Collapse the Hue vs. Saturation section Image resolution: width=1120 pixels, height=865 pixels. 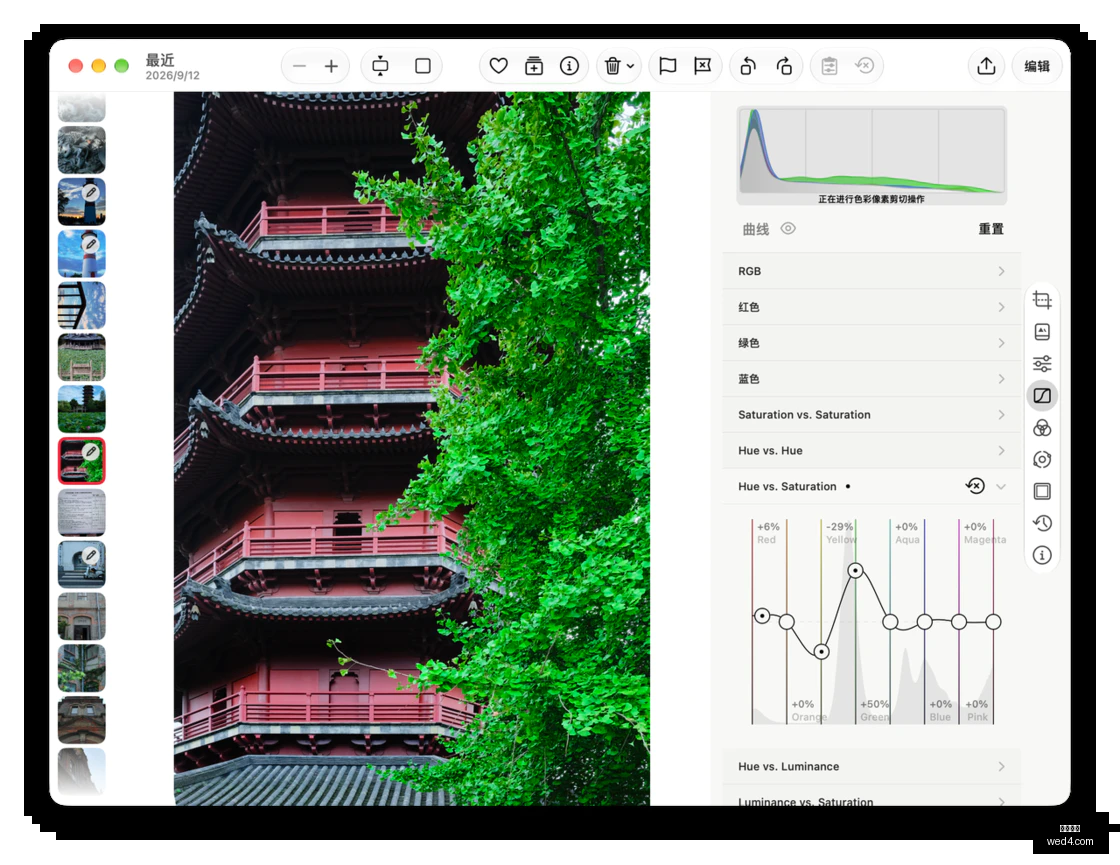[x=1001, y=486]
